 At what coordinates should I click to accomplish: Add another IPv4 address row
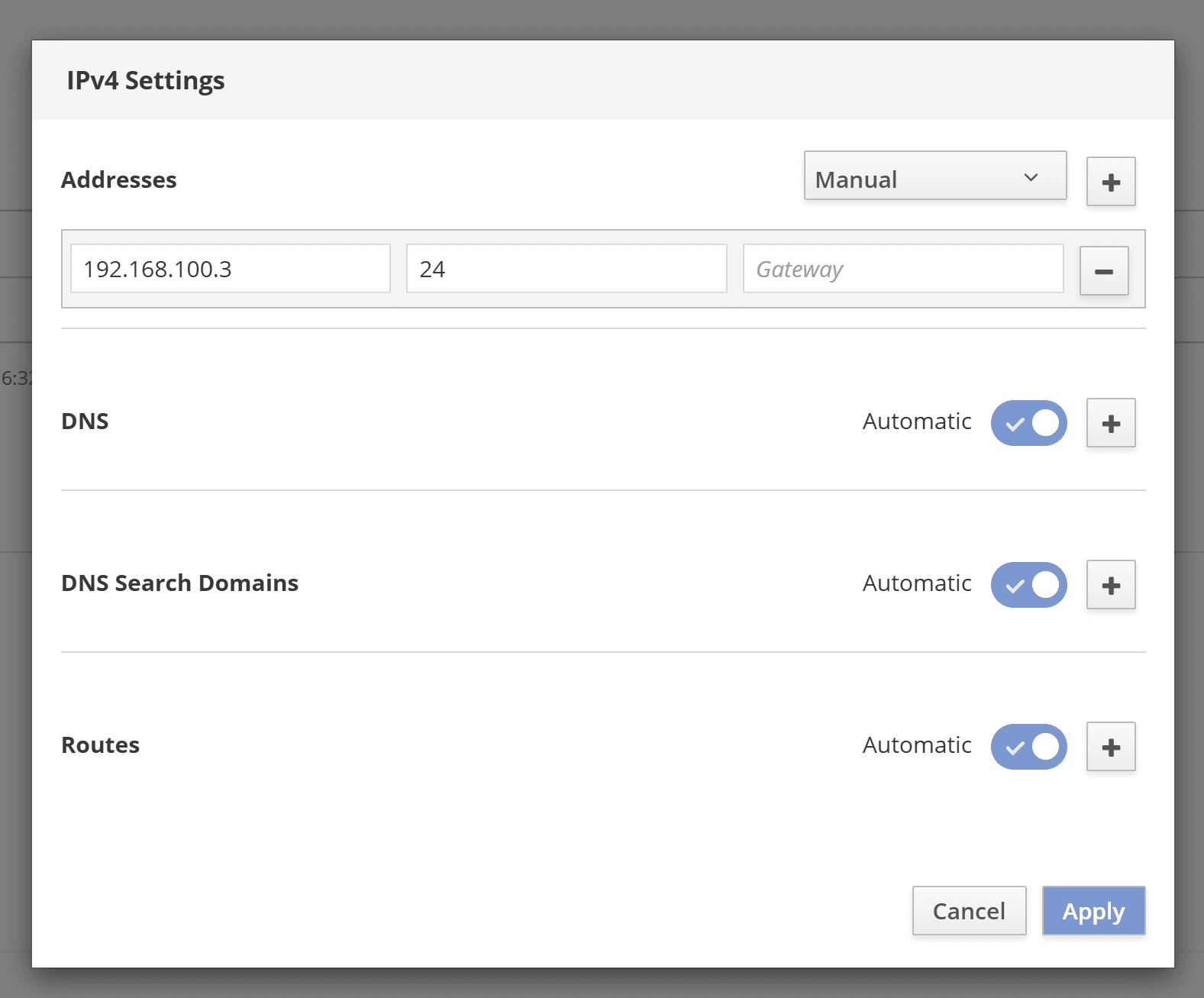[1111, 182]
